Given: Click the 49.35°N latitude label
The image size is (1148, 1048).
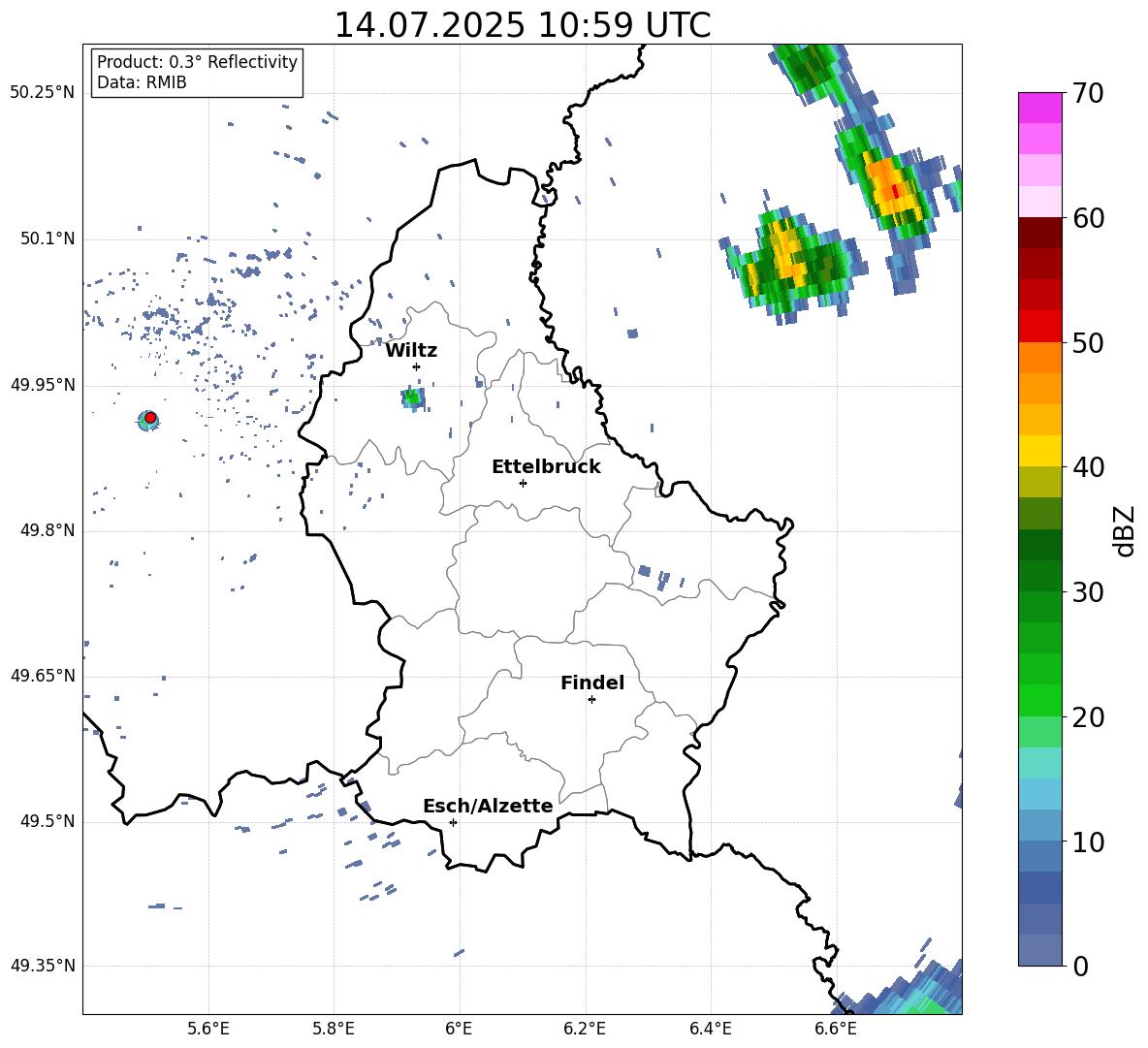Looking at the screenshot, I should [x=43, y=966].
